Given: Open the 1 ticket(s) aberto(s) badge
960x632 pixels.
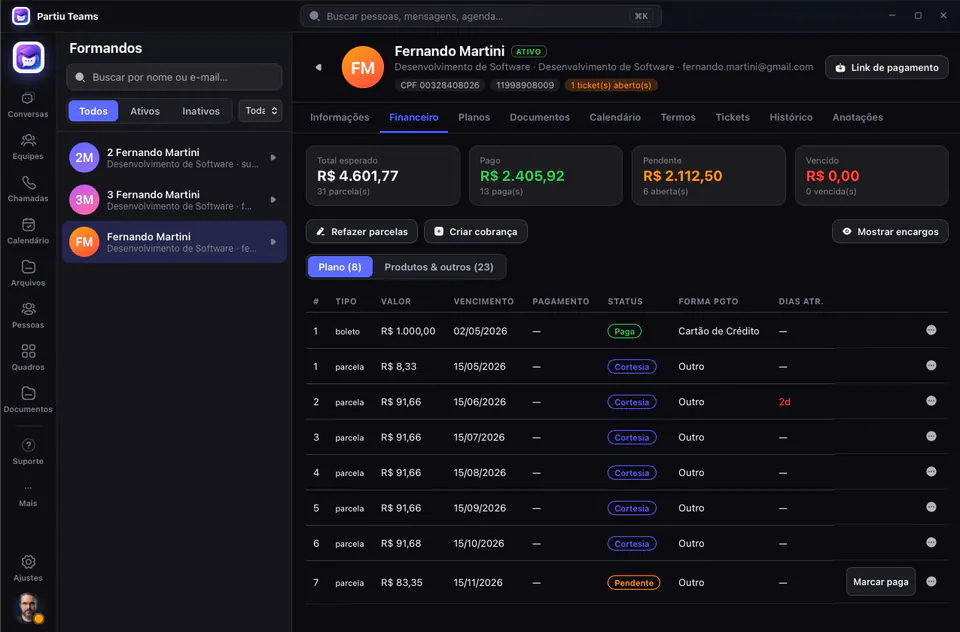Looking at the screenshot, I should 610,85.
